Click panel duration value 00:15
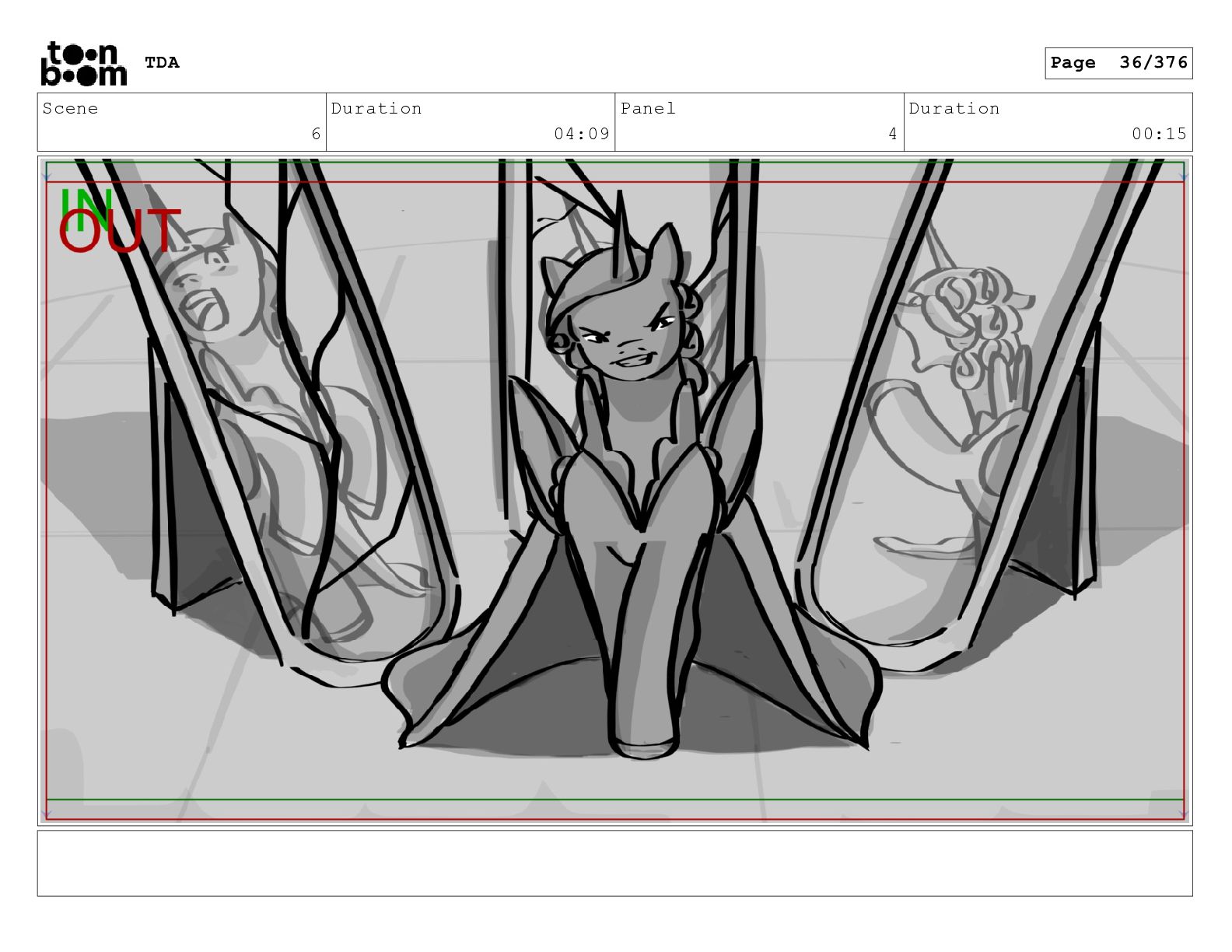1232x952 pixels. point(1160,134)
